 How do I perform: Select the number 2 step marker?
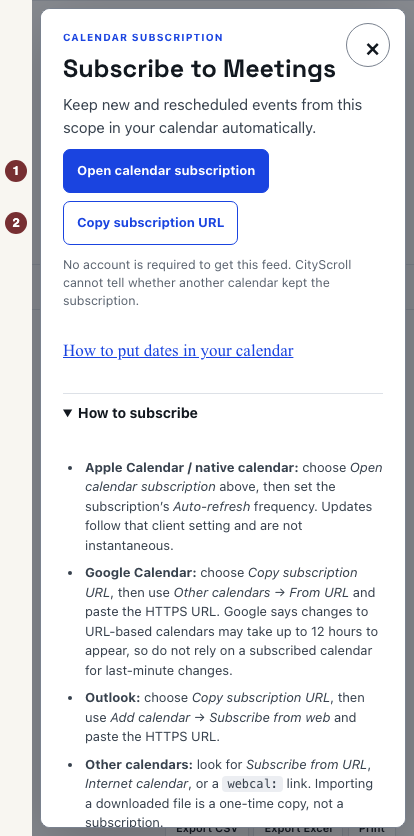click(16, 223)
